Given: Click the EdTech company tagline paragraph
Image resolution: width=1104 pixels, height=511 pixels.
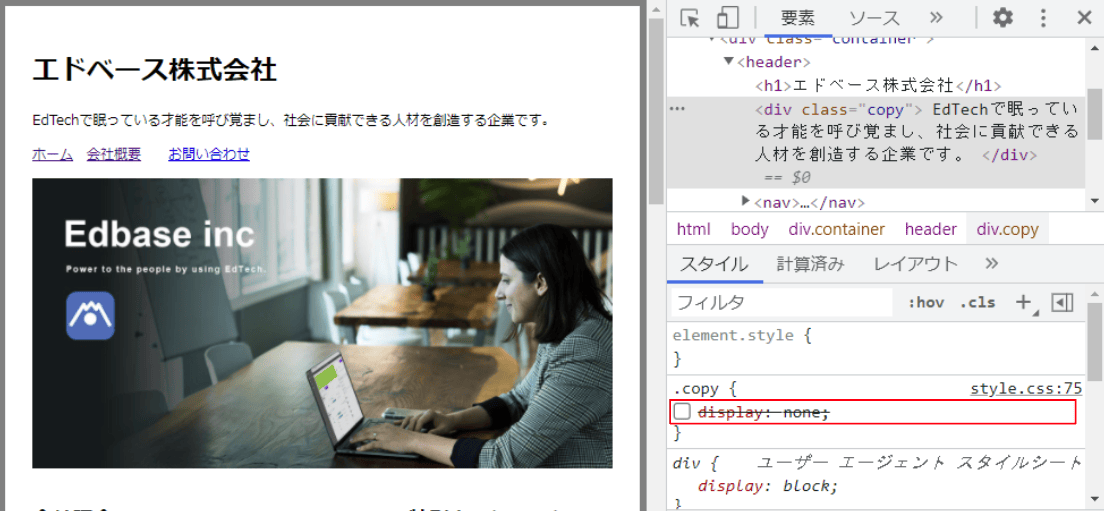Looking at the screenshot, I should tap(291, 120).
